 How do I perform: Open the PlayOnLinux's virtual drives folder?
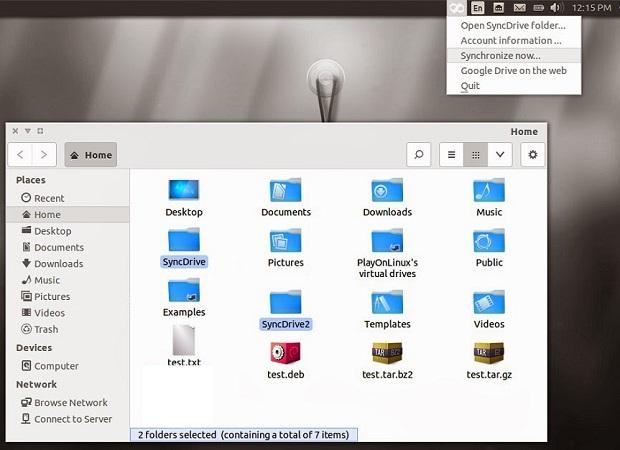(387, 240)
